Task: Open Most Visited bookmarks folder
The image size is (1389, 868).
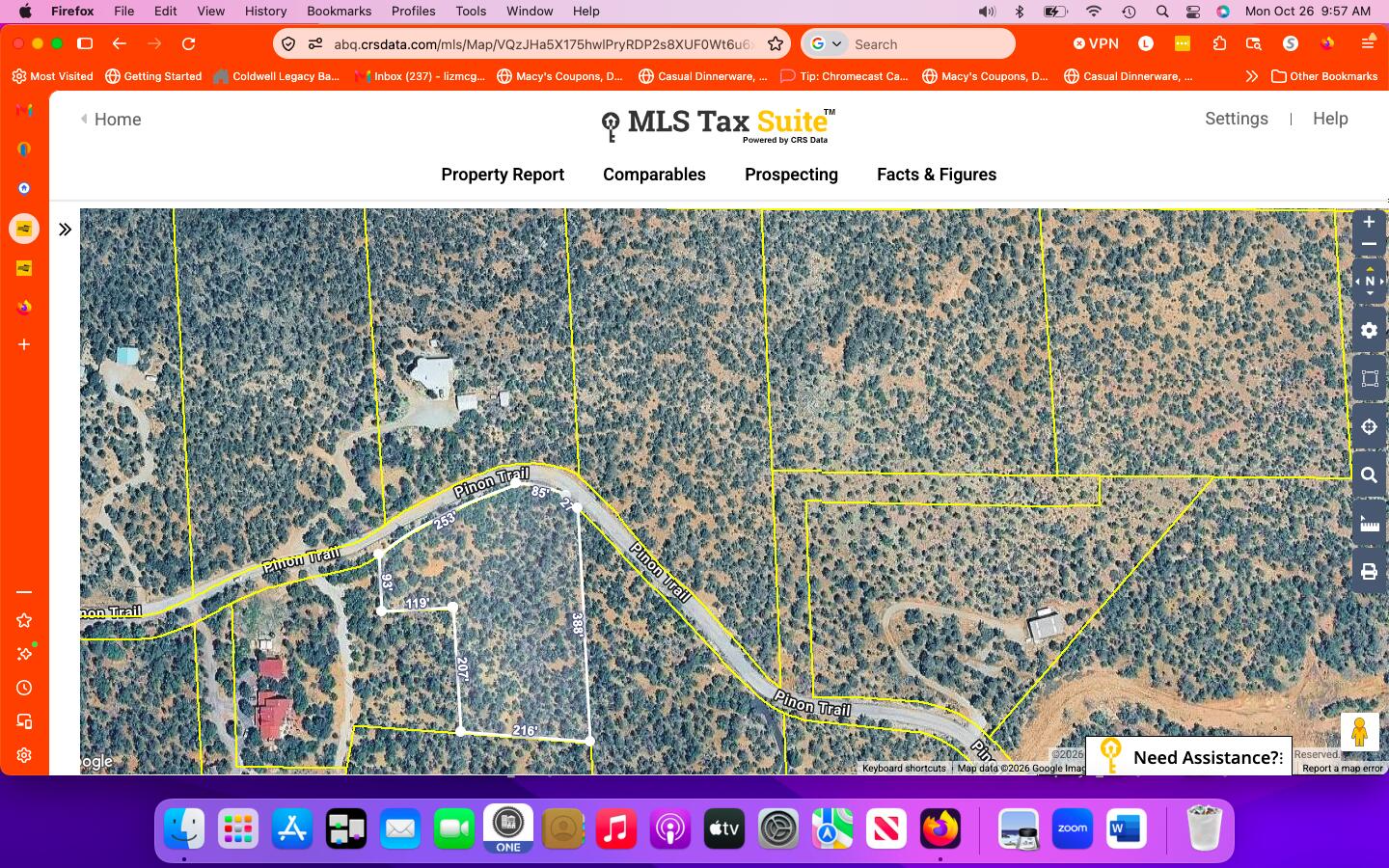Action: 52,76
